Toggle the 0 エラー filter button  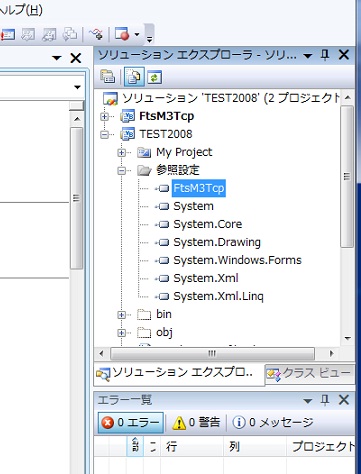(131, 423)
